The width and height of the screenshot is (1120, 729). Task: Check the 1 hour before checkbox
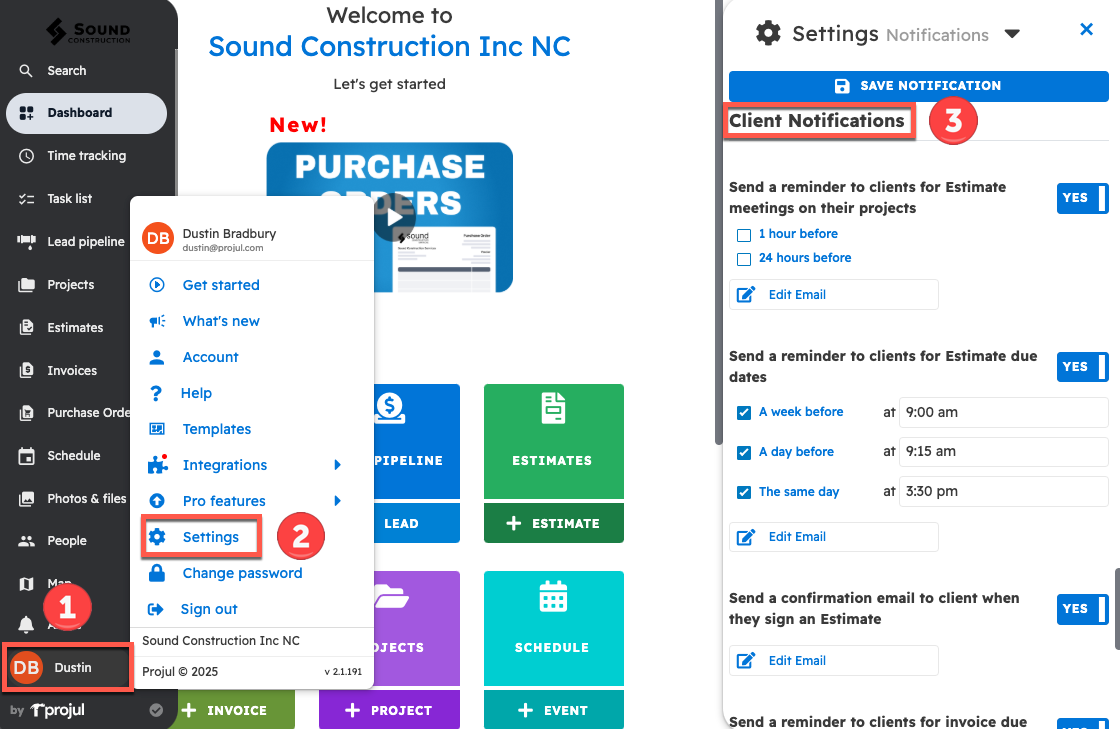743,235
